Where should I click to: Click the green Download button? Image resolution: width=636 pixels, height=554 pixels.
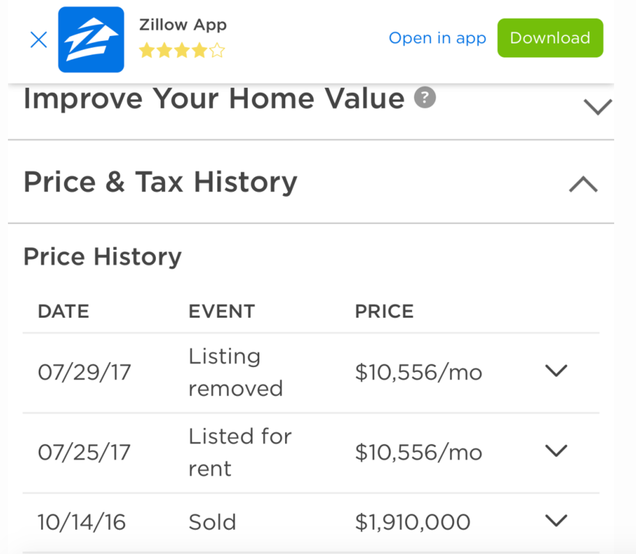[550, 38]
